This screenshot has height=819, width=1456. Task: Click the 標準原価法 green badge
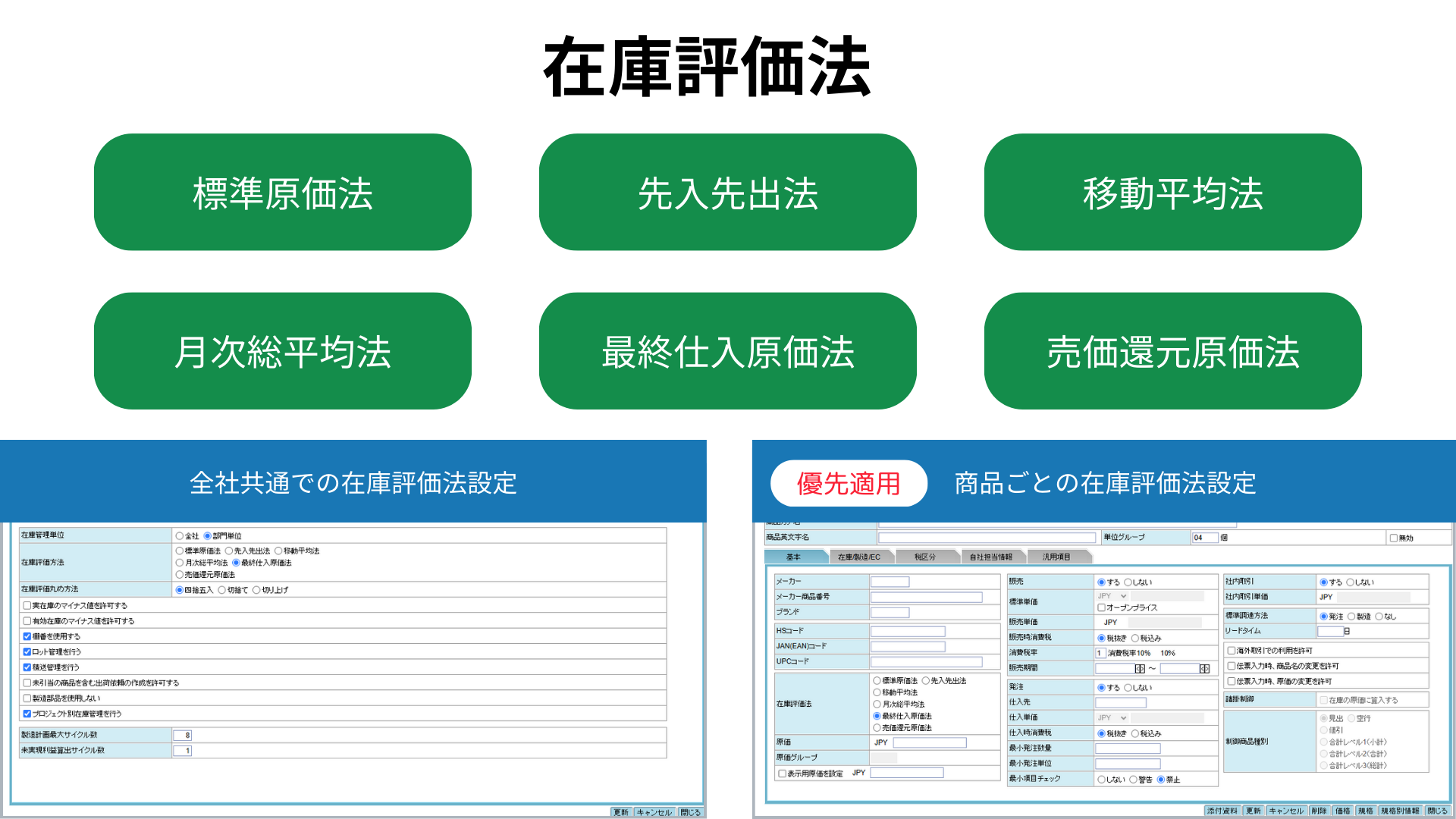coord(282,193)
